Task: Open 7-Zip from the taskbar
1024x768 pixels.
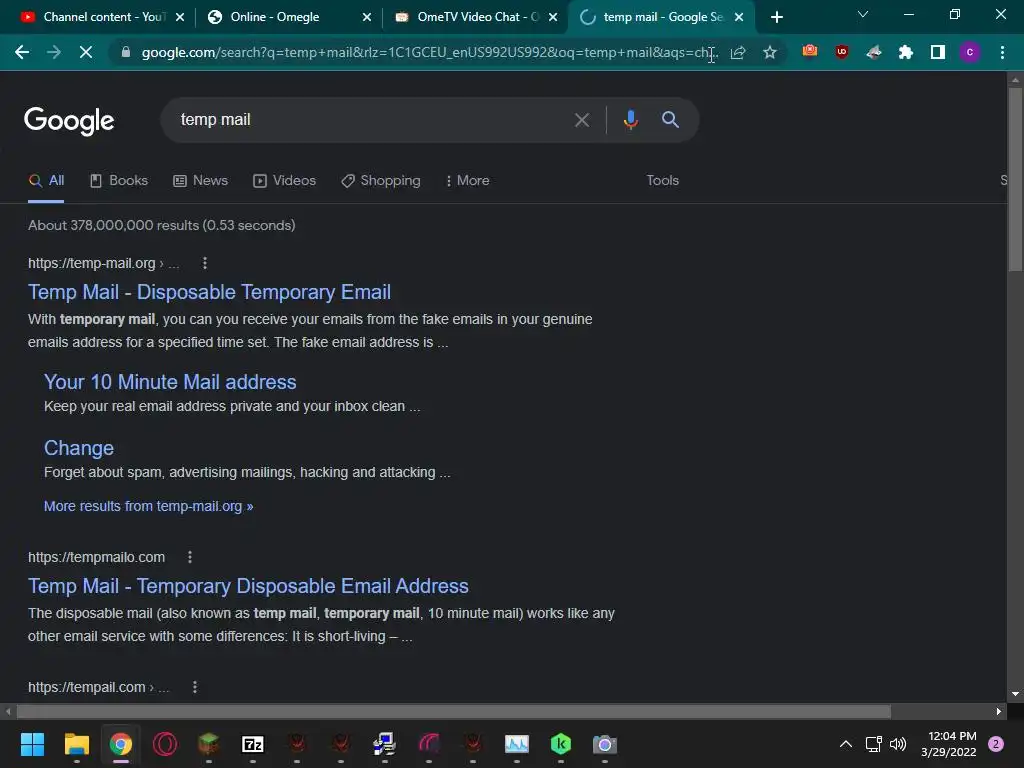Action: [253, 744]
